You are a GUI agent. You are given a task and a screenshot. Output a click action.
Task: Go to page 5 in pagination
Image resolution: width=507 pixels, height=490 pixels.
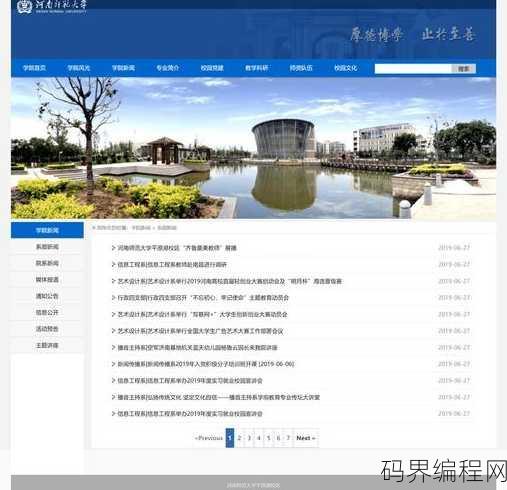(268, 438)
